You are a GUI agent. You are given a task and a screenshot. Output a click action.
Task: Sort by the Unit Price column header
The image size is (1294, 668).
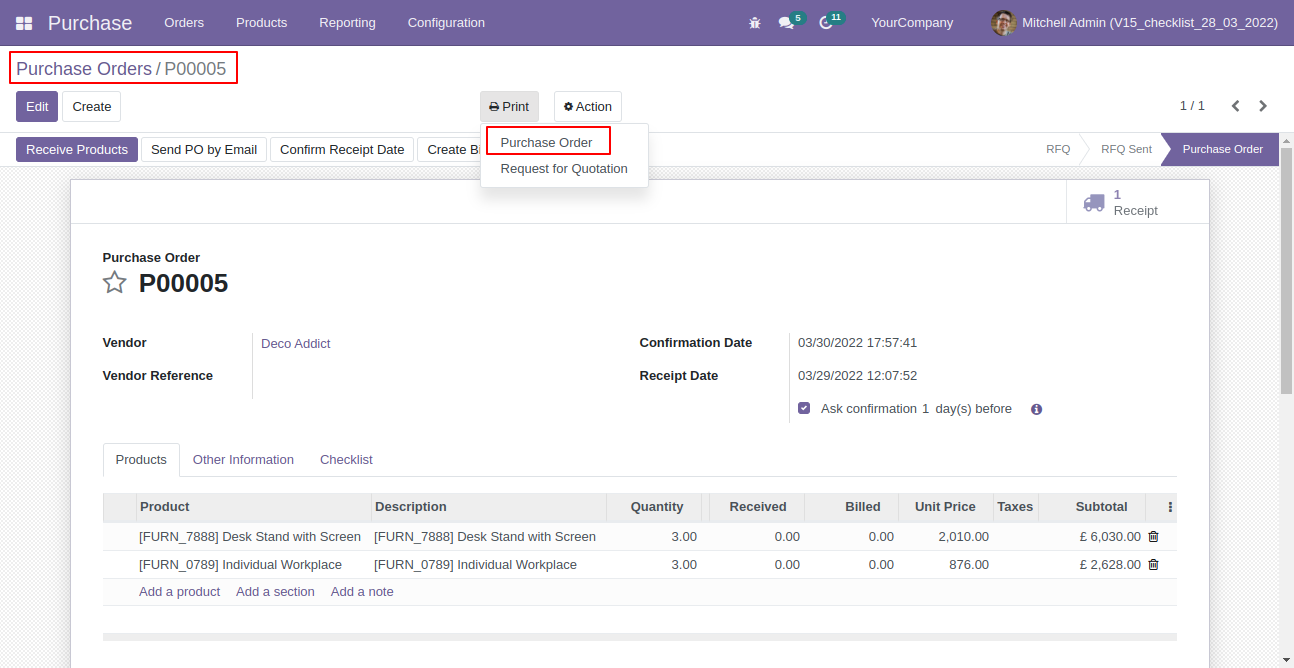point(945,507)
